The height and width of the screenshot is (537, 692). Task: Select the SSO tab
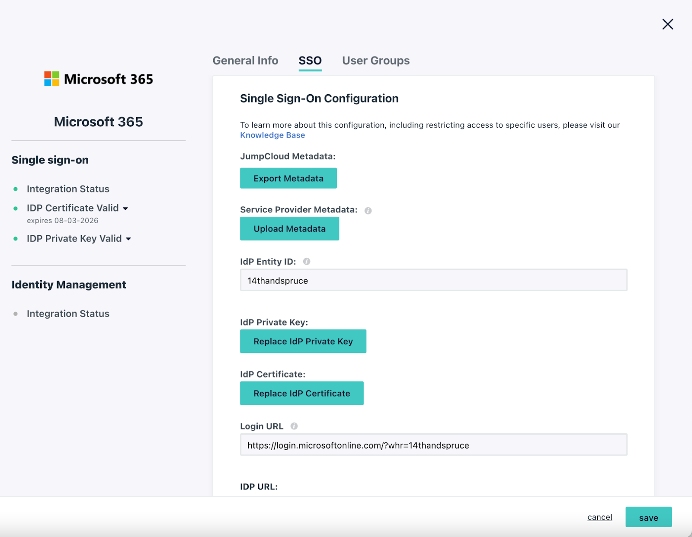[x=310, y=61]
